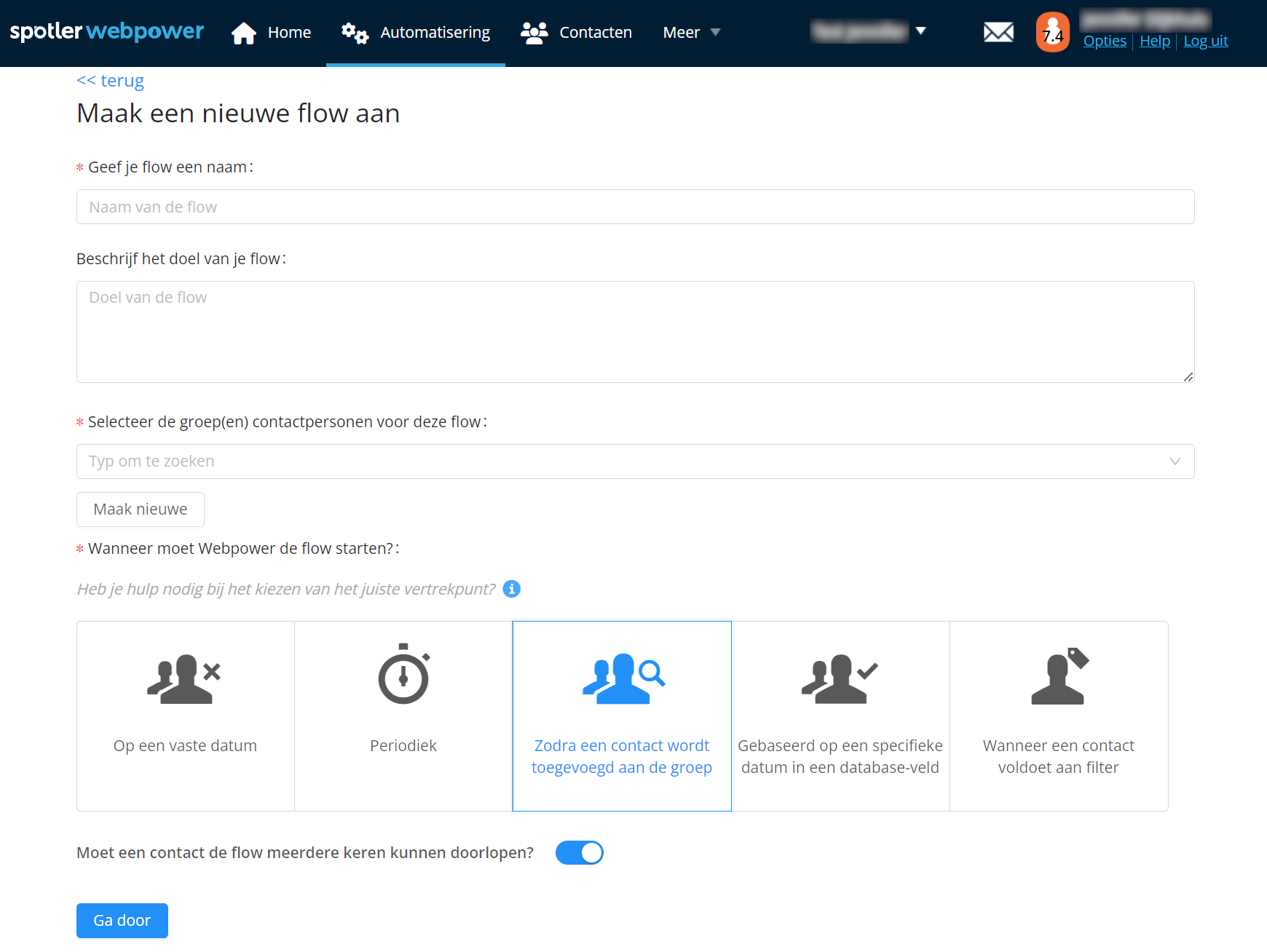Toggle off the repeat flow switch
Image resolution: width=1267 pixels, height=952 pixels.
580,852
